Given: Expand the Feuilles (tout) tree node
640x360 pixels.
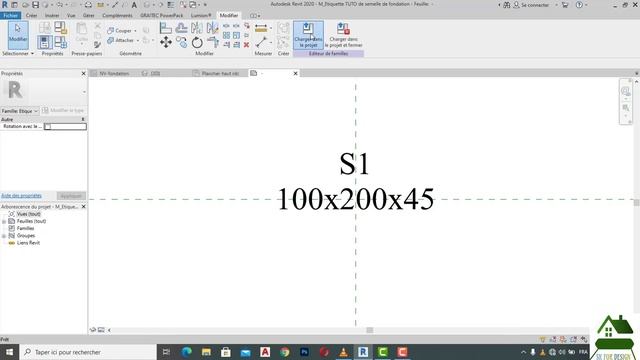Looking at the screenshot, I should [x=4, y=221].
